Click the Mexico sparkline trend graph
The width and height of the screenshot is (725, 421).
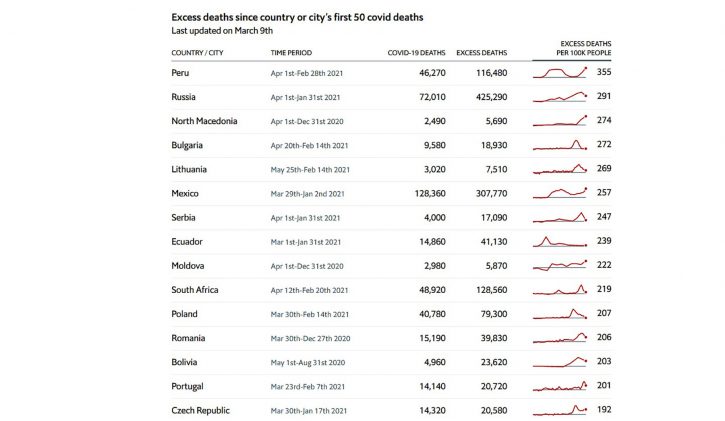point(560,193)
